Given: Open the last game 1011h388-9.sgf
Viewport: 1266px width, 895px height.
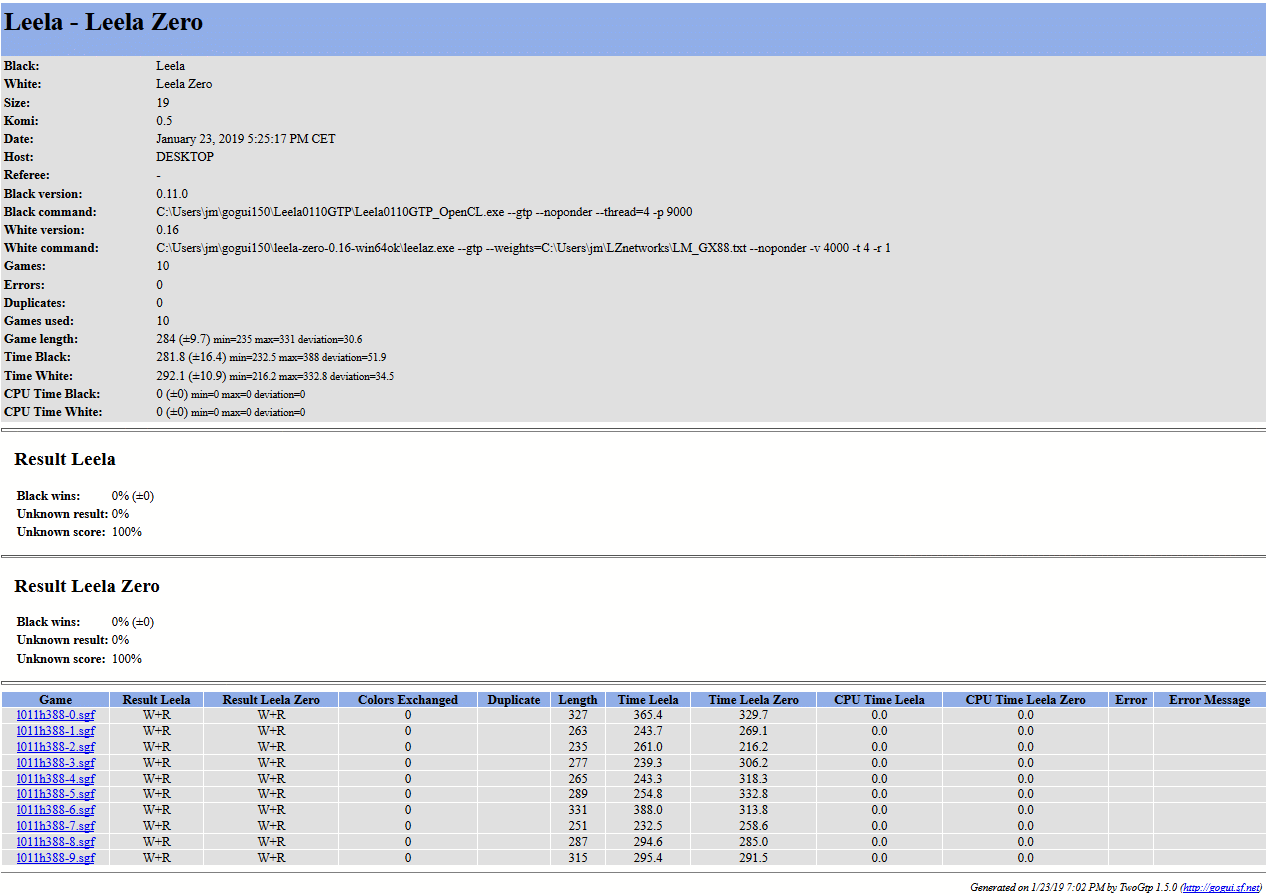Looking at the screenshot, I should (x=56, y=858).
